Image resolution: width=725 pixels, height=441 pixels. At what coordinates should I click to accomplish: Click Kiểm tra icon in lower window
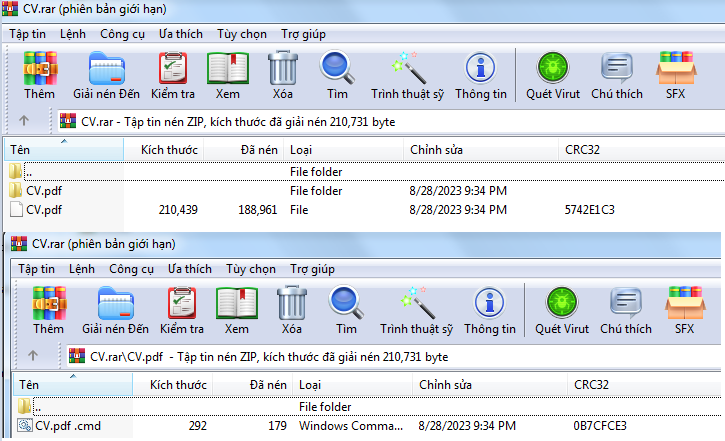[x=182, y=303]
